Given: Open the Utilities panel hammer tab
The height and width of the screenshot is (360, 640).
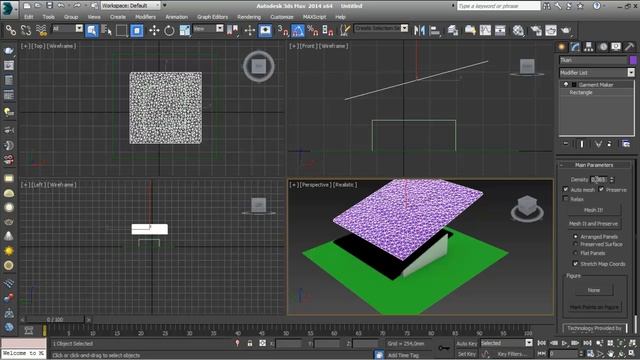Looking at the screenshot, I should coord(629,47).
